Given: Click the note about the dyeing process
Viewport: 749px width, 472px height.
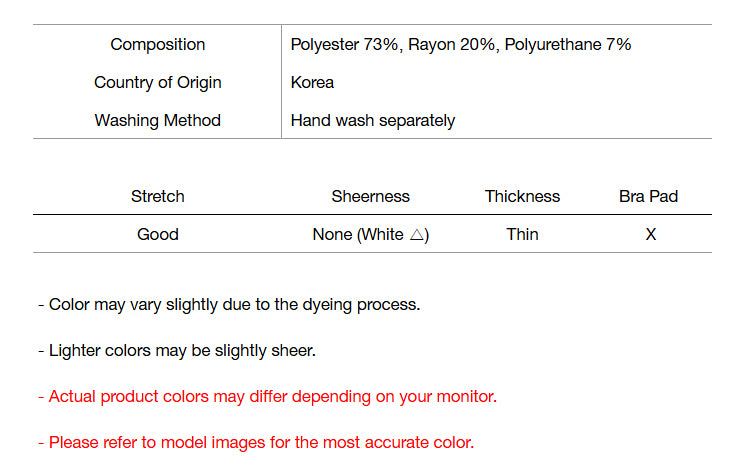Looking at the screenshot, I should (229, 304).
